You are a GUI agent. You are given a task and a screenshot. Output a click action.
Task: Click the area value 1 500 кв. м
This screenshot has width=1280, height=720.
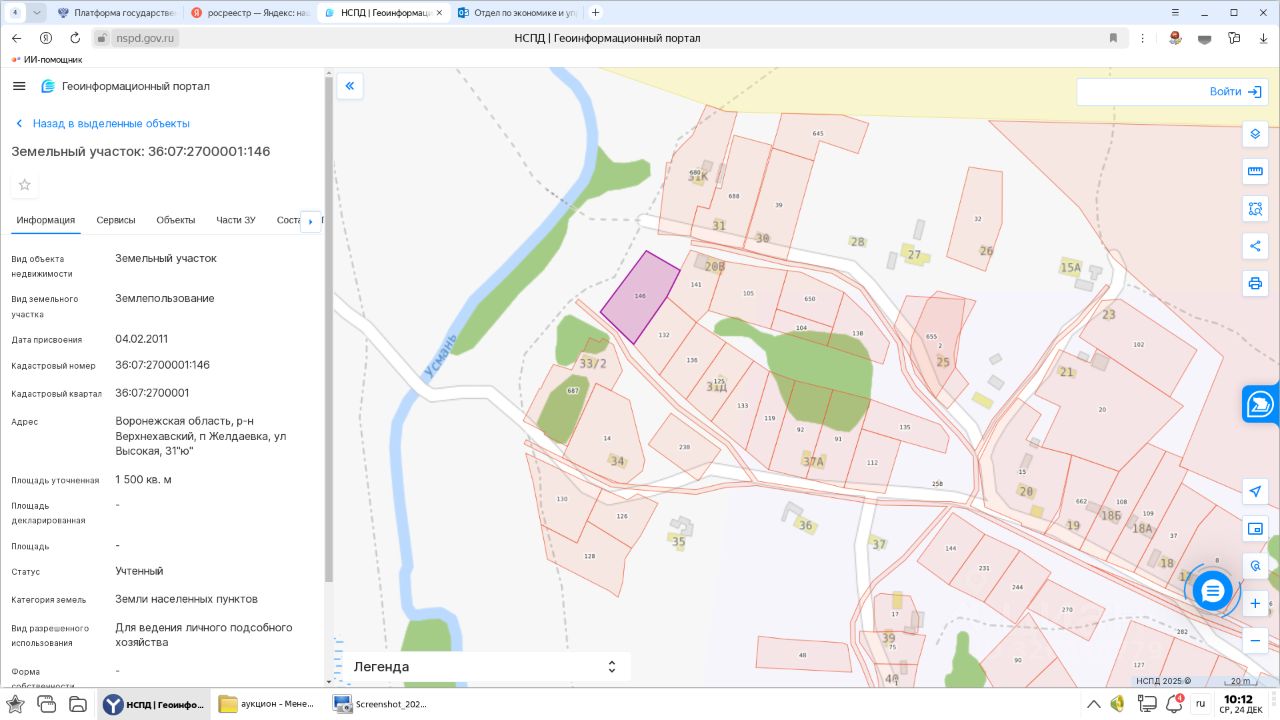tap(143, 479)
